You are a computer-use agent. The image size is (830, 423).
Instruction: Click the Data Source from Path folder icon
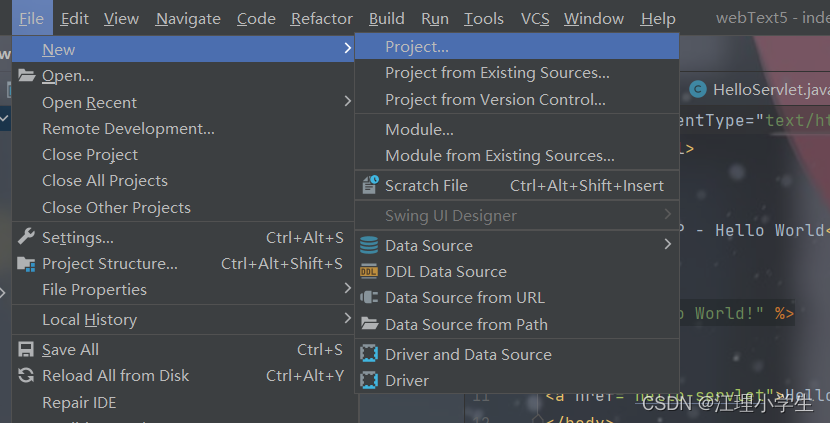click(368, 324)
